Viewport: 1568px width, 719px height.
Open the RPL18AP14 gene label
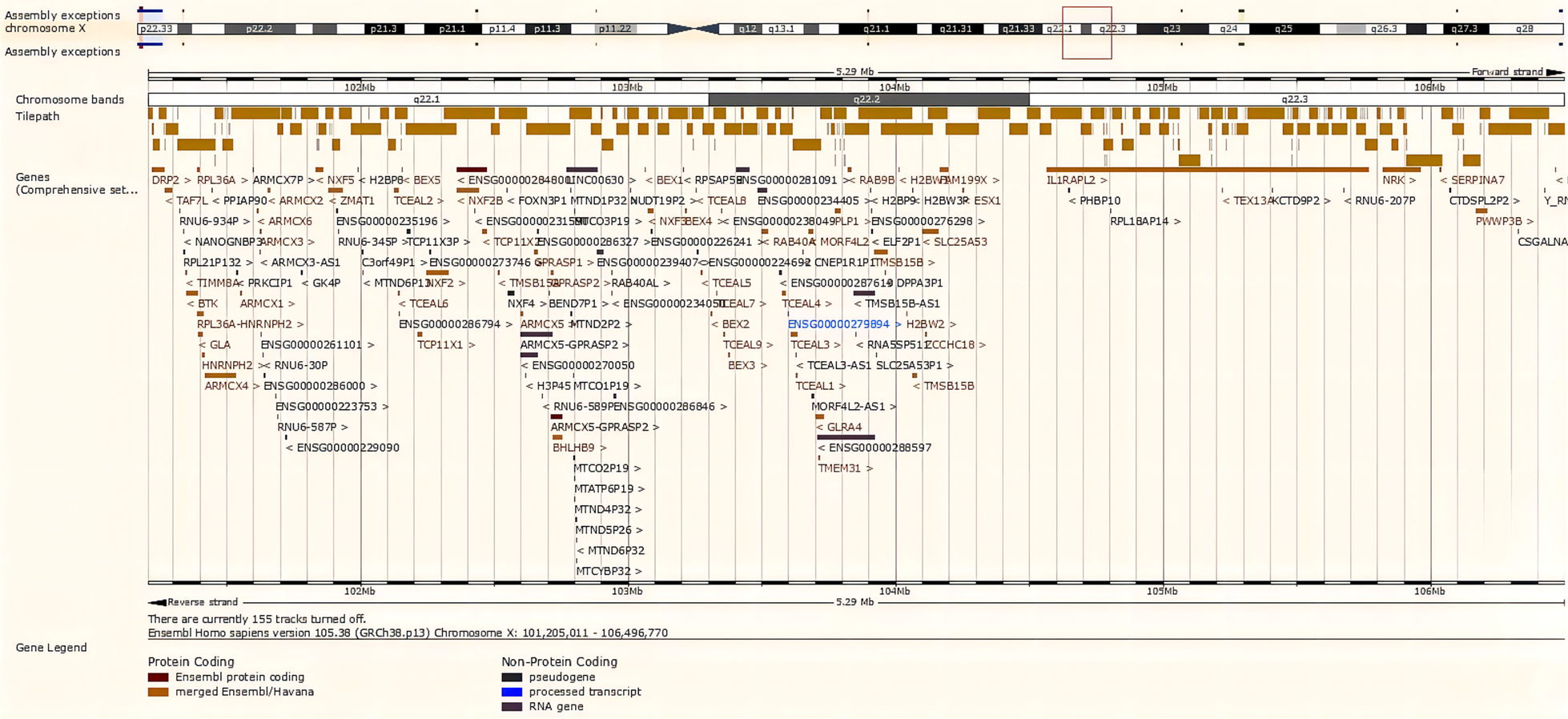(1145, 221)
